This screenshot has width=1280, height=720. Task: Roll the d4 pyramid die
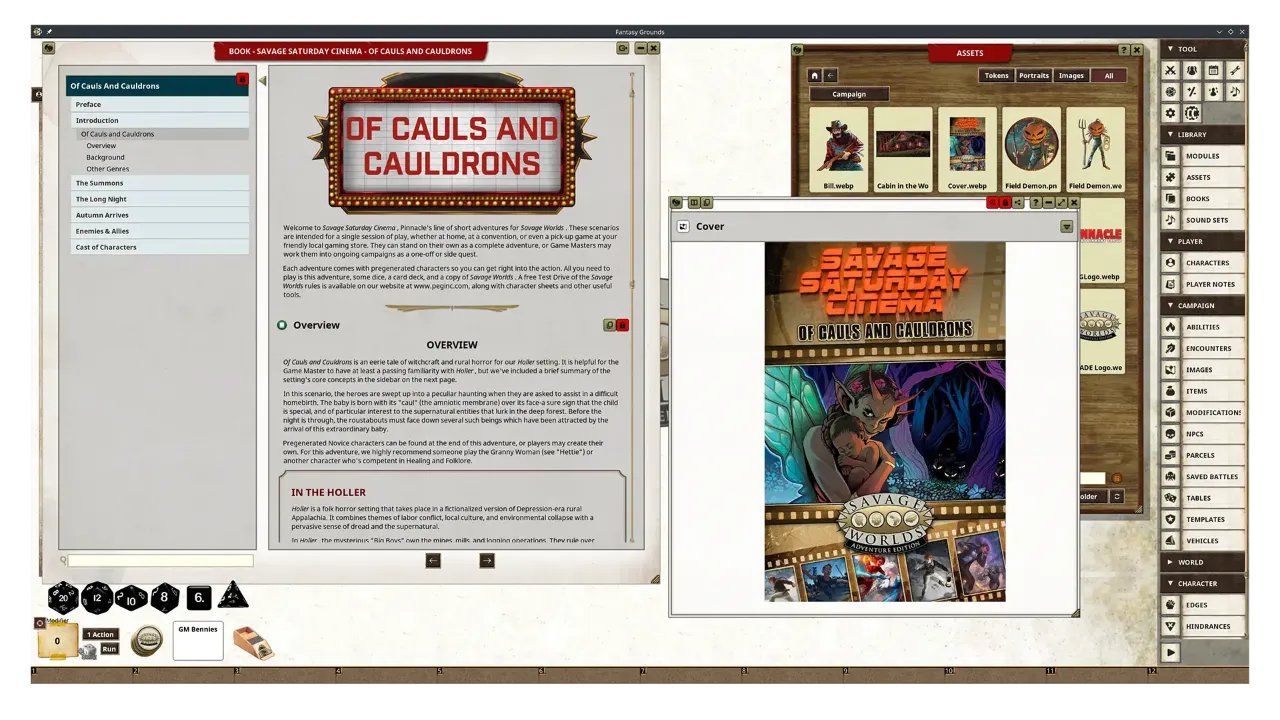(x=233, y=596)
